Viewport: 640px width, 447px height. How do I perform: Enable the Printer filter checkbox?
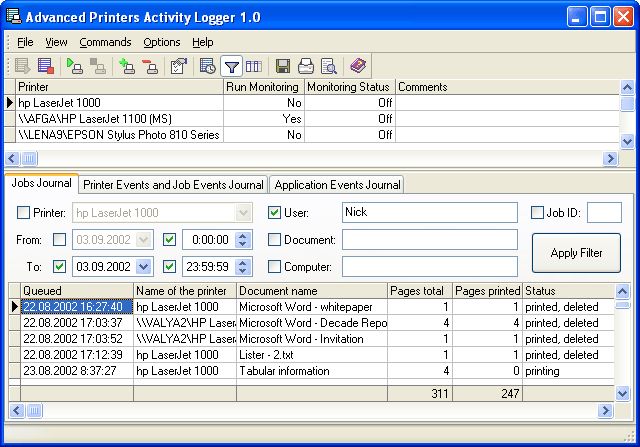23,213
